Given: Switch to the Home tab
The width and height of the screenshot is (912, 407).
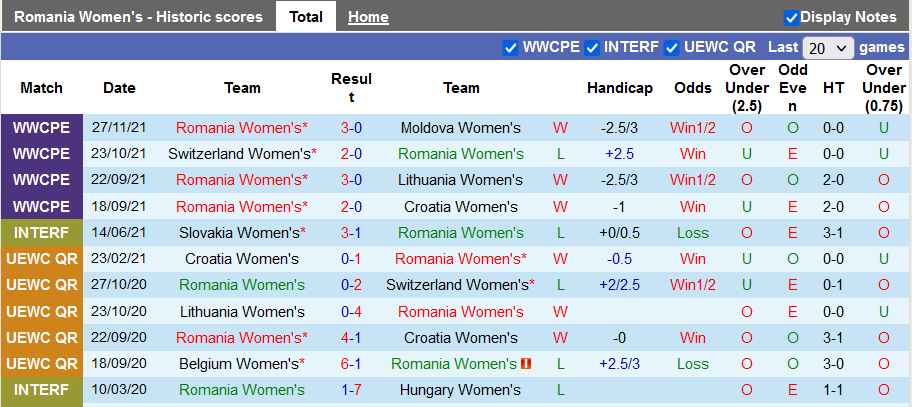Looking at the screenshot, I should (x=368, y=17).
